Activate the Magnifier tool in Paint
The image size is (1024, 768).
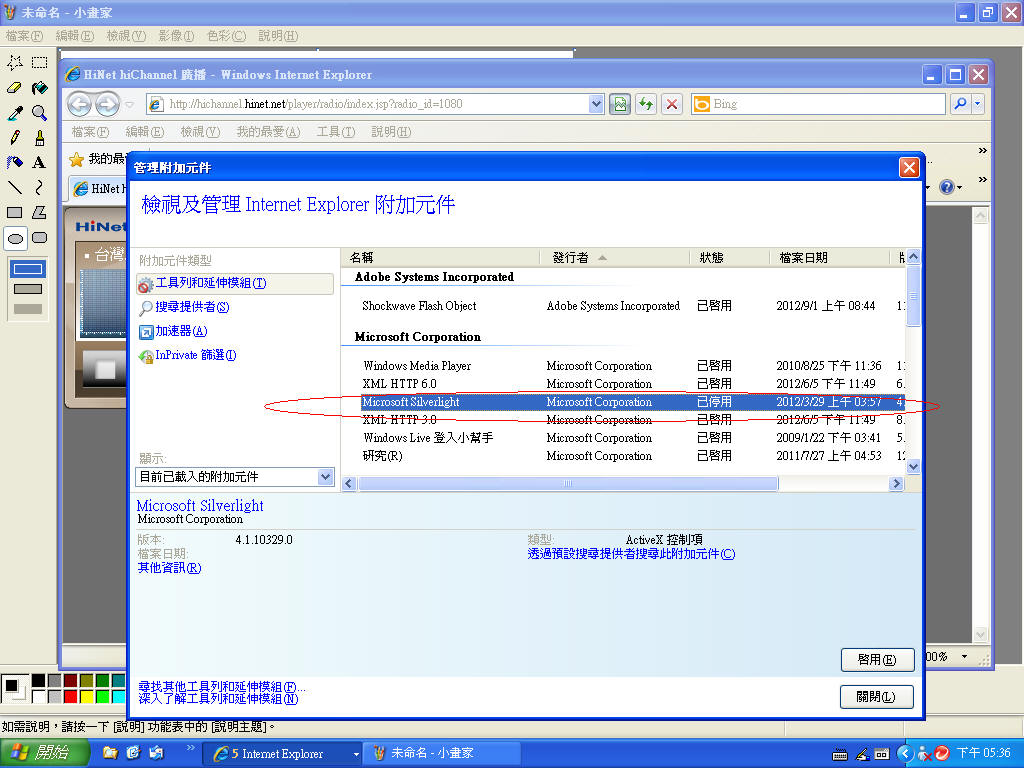point(40,113)
